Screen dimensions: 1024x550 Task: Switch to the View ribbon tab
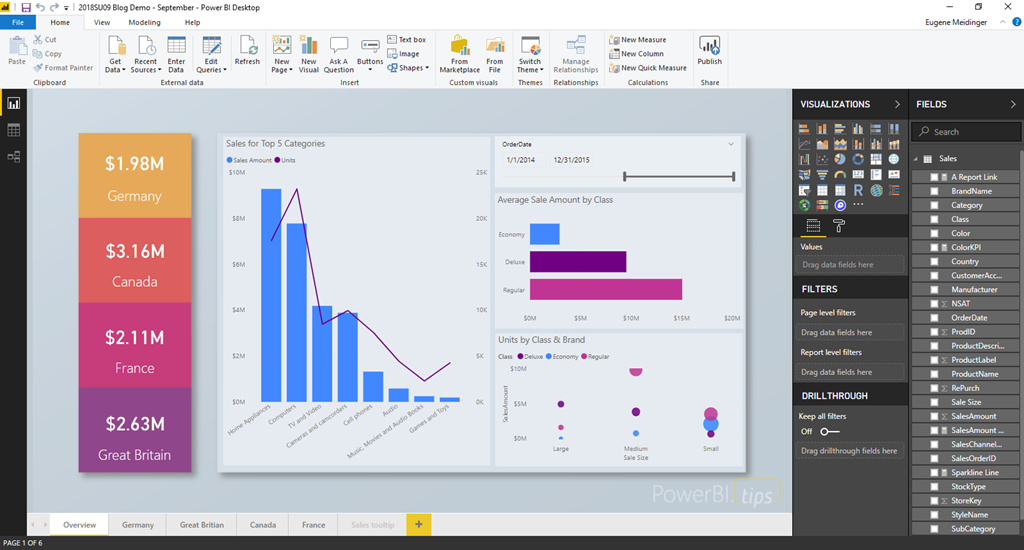(x=102, y=22)
